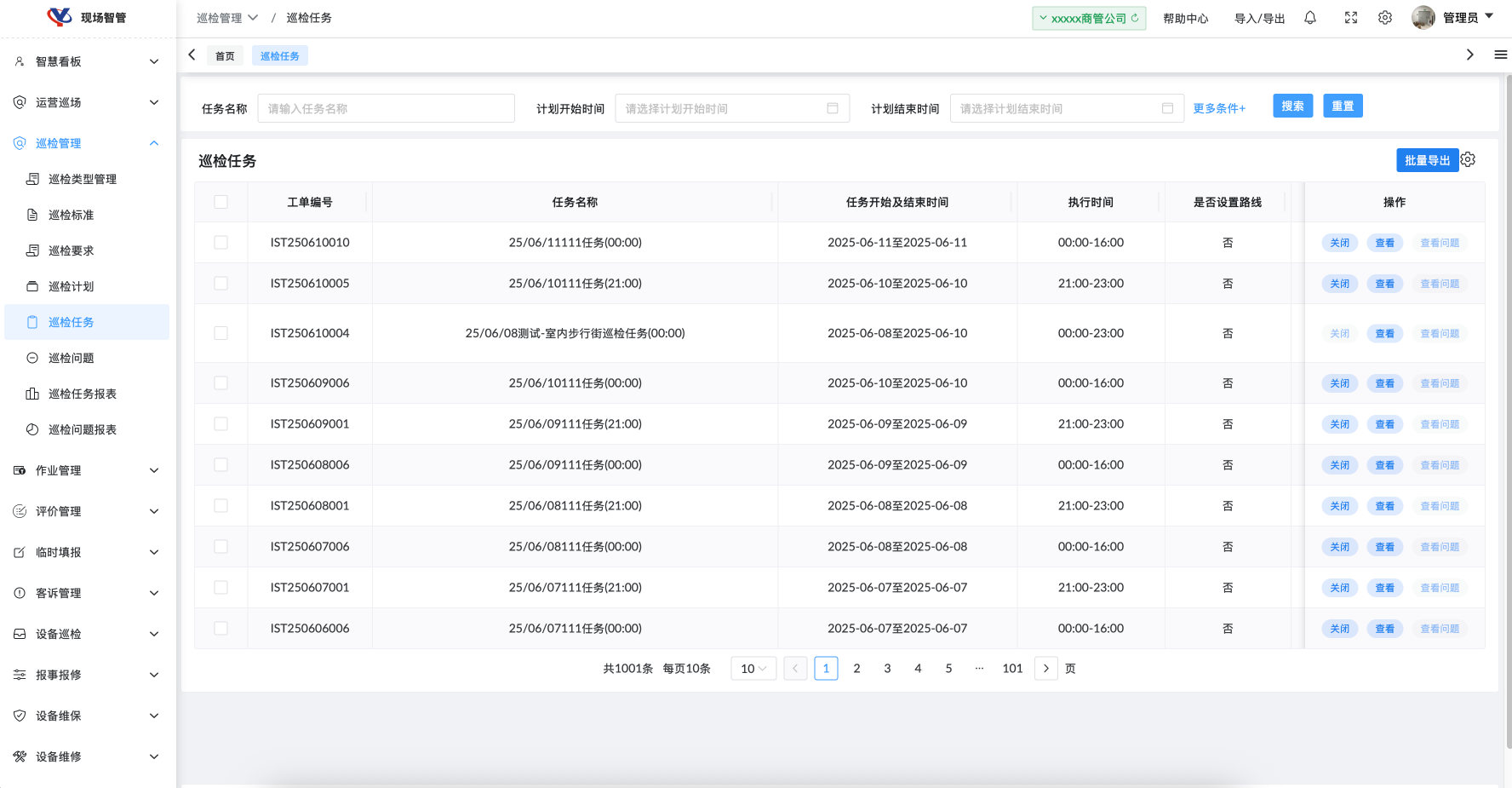Click calendar icon in planned start time field
This screenshot has height=788, width=1512.
point(833,108)
